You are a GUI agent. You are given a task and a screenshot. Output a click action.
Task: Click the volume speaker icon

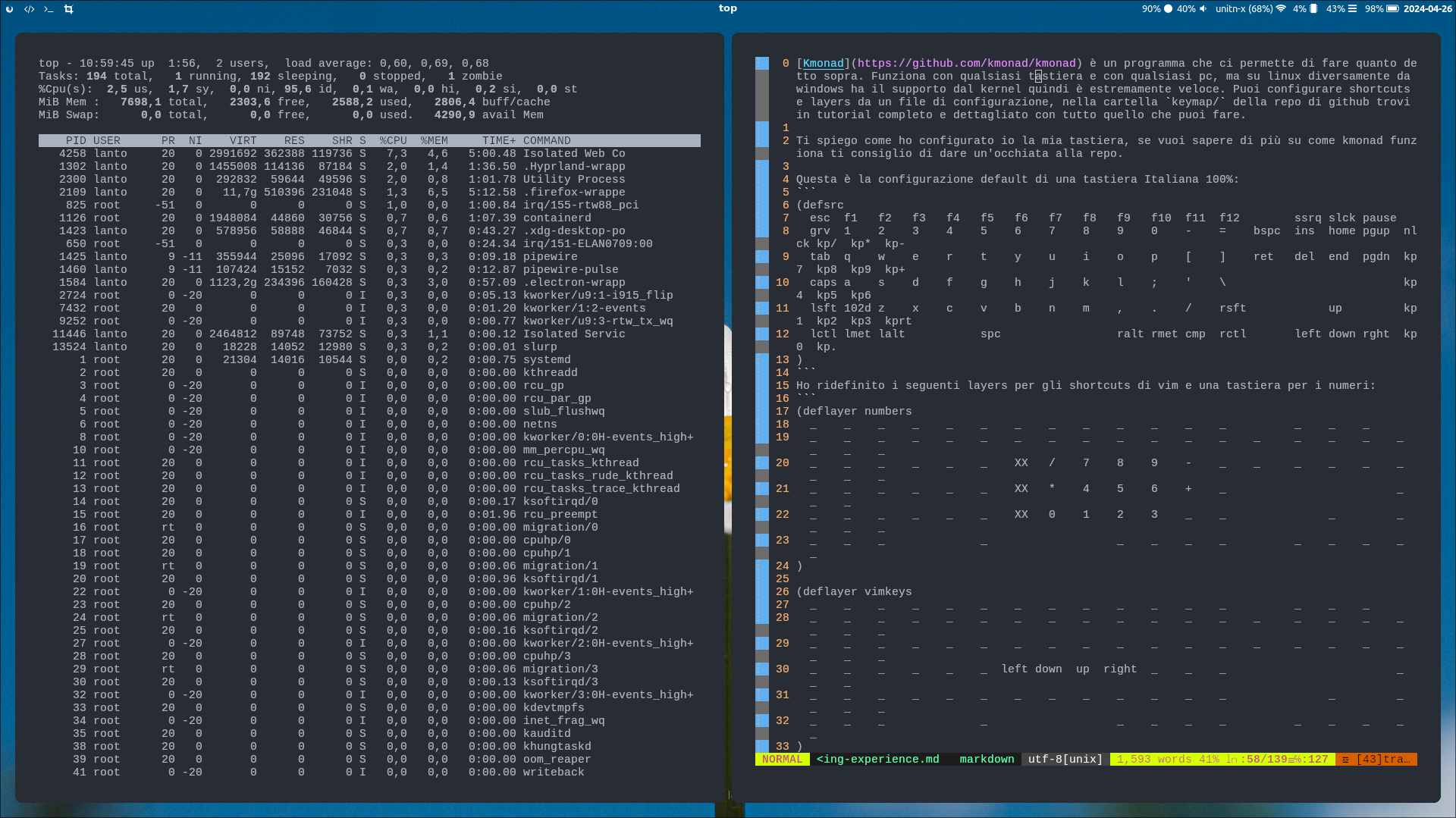pos(1203,9)
